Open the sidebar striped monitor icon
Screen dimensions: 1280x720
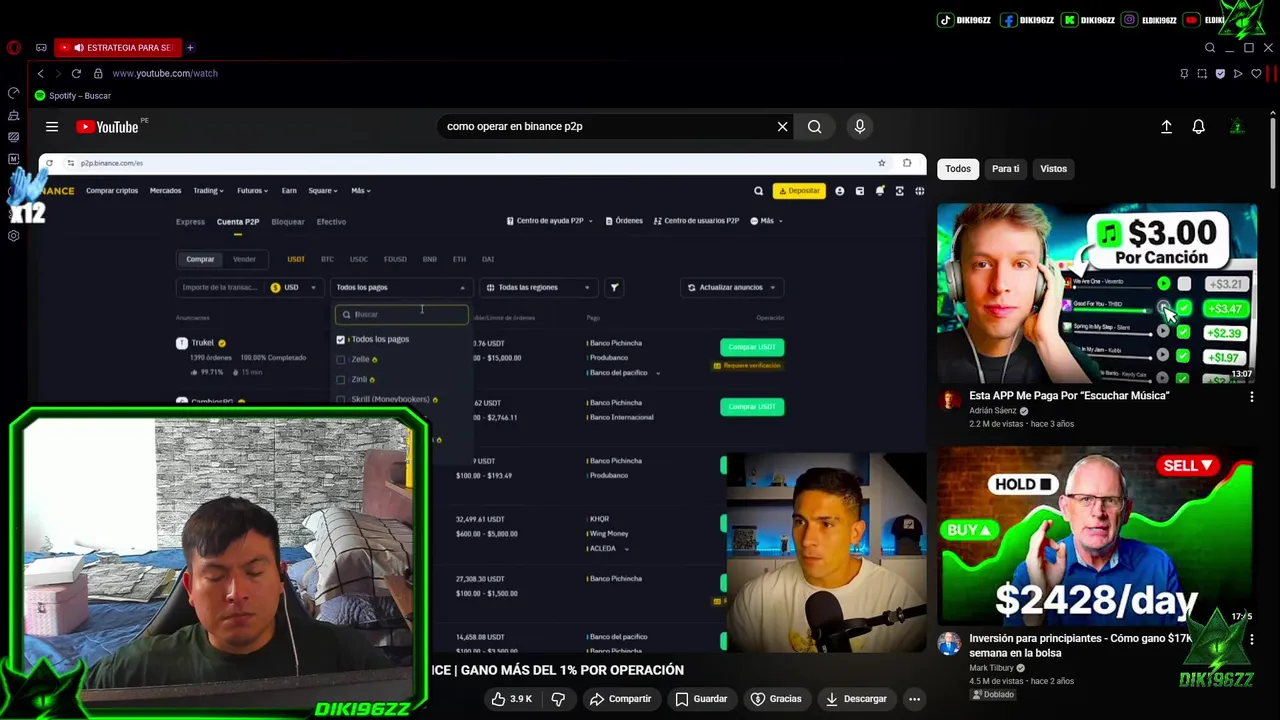tap(13, 137)
